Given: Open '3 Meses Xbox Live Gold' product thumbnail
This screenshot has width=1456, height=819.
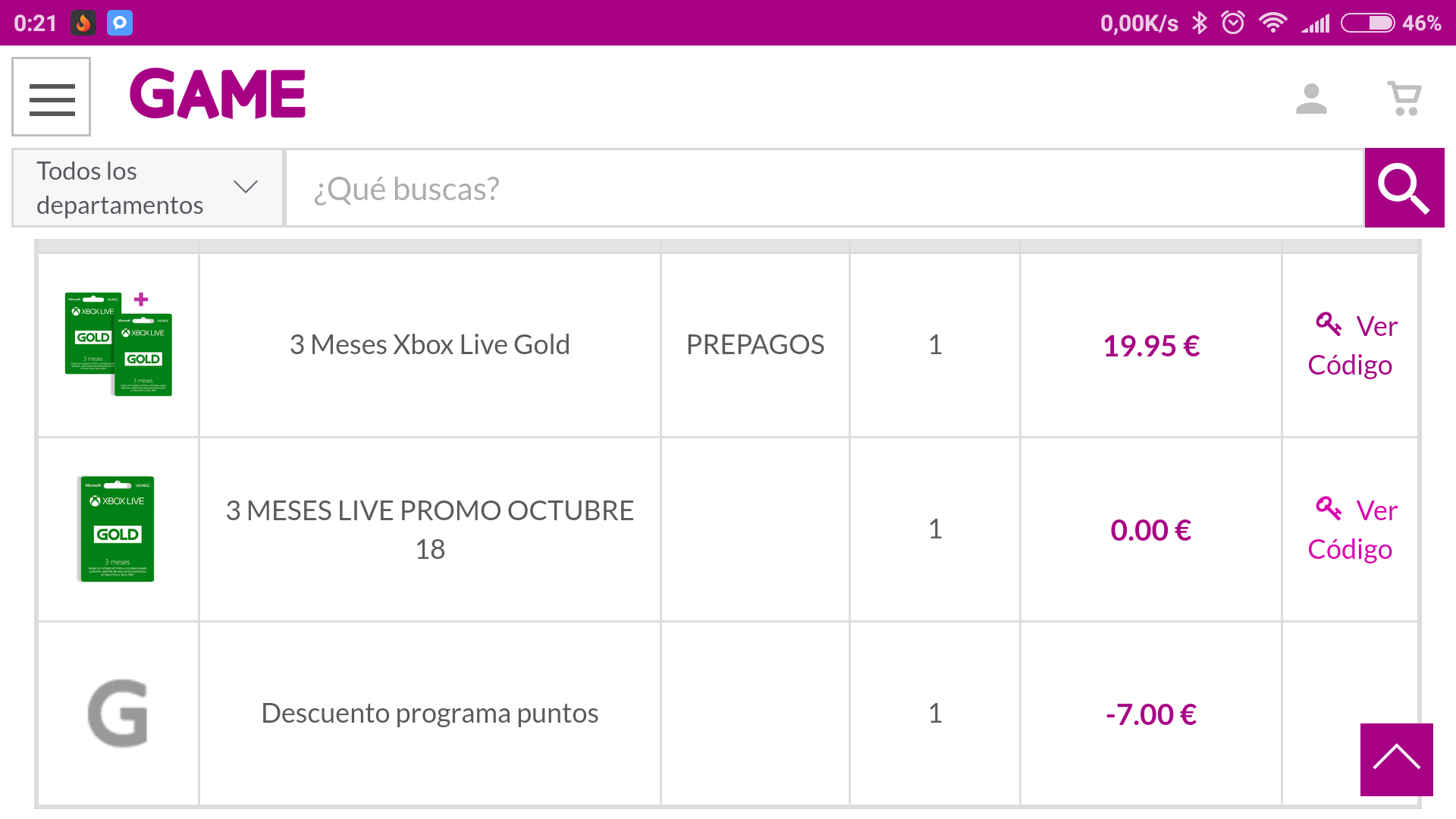Looking at the screenshot, I should click(118, 344).
